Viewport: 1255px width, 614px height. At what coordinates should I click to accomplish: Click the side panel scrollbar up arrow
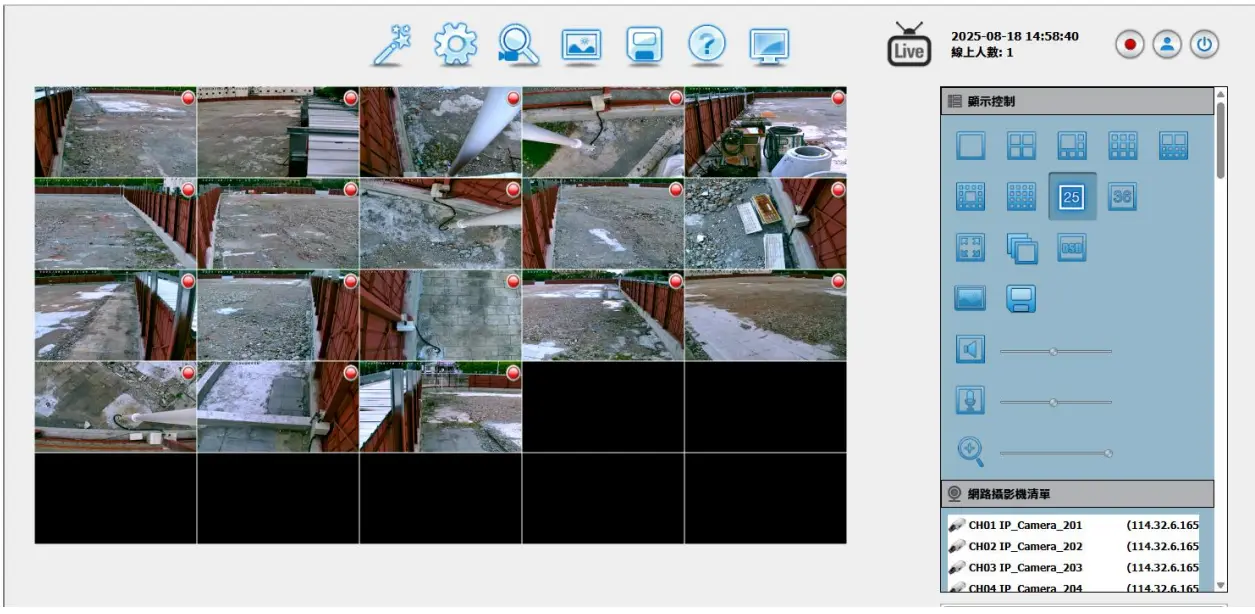(1221, 94)
